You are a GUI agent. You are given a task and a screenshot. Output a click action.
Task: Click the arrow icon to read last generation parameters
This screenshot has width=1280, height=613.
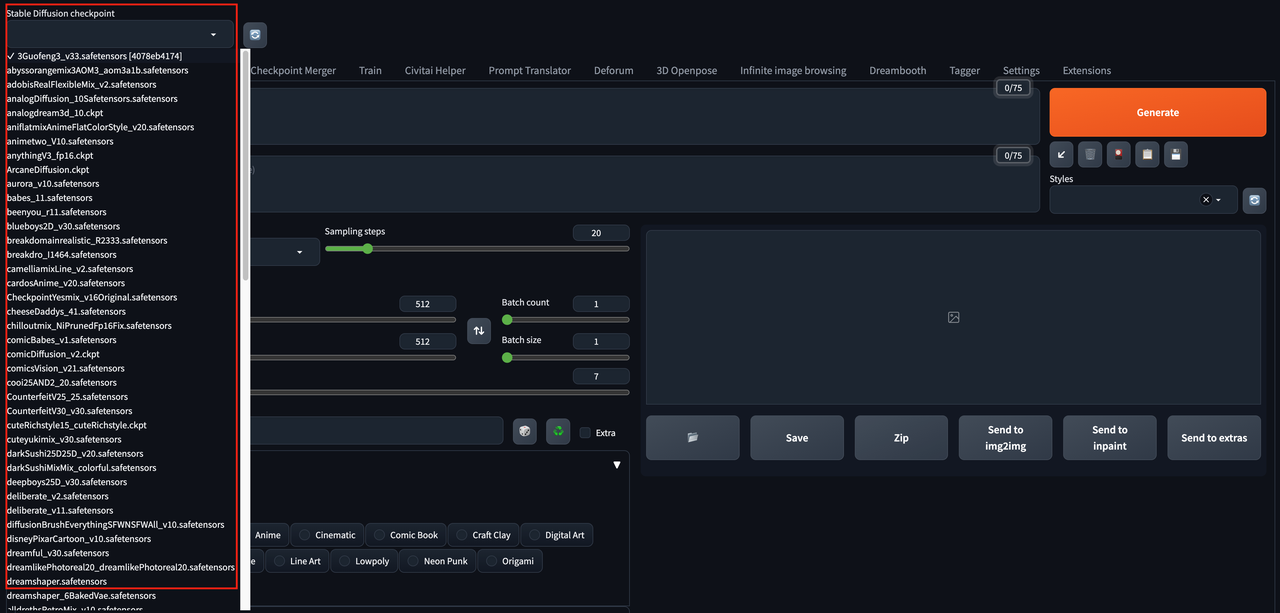[x=1062, y=154]
